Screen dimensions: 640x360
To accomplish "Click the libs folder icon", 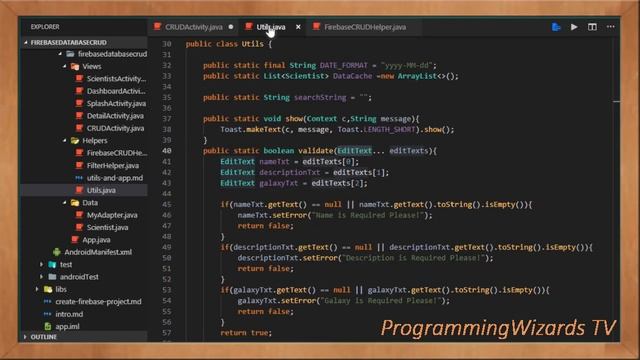I will (48, 289).
